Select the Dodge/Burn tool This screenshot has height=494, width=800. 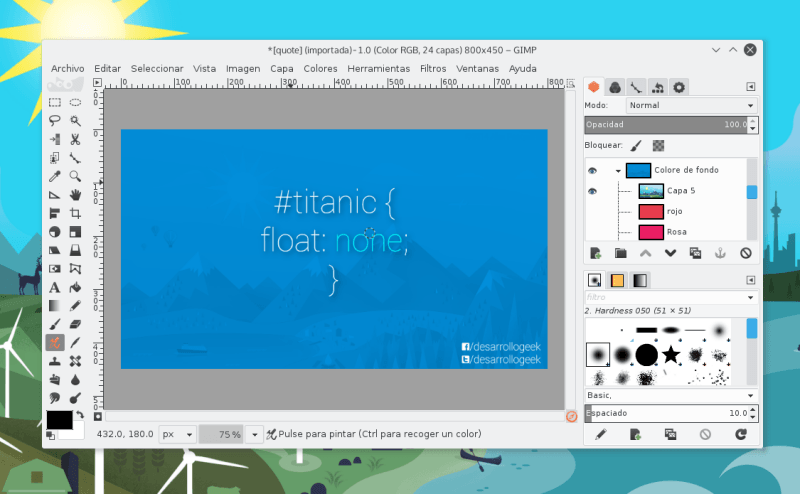[75, 398]
